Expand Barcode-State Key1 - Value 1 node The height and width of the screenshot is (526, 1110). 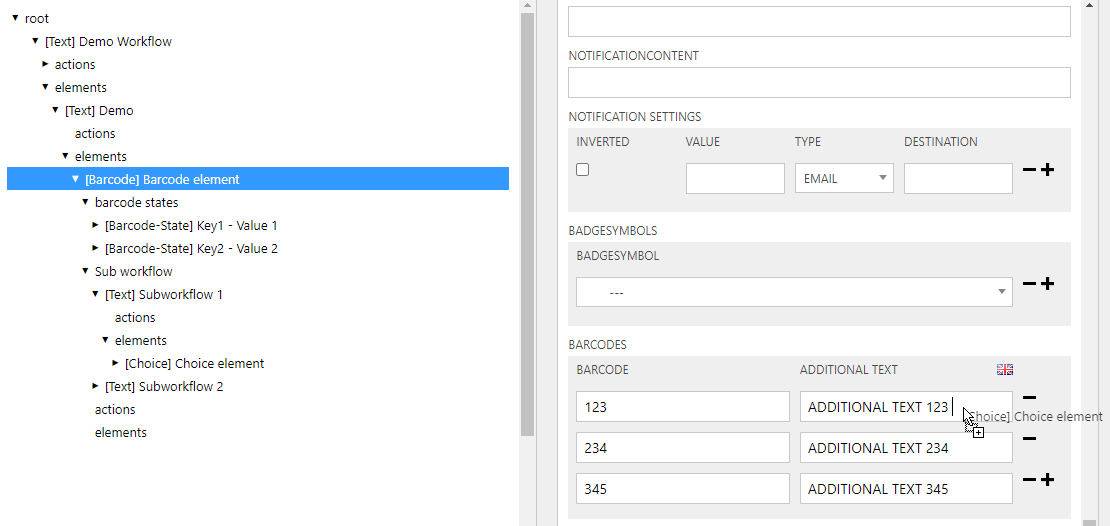(x=96, y=226)
